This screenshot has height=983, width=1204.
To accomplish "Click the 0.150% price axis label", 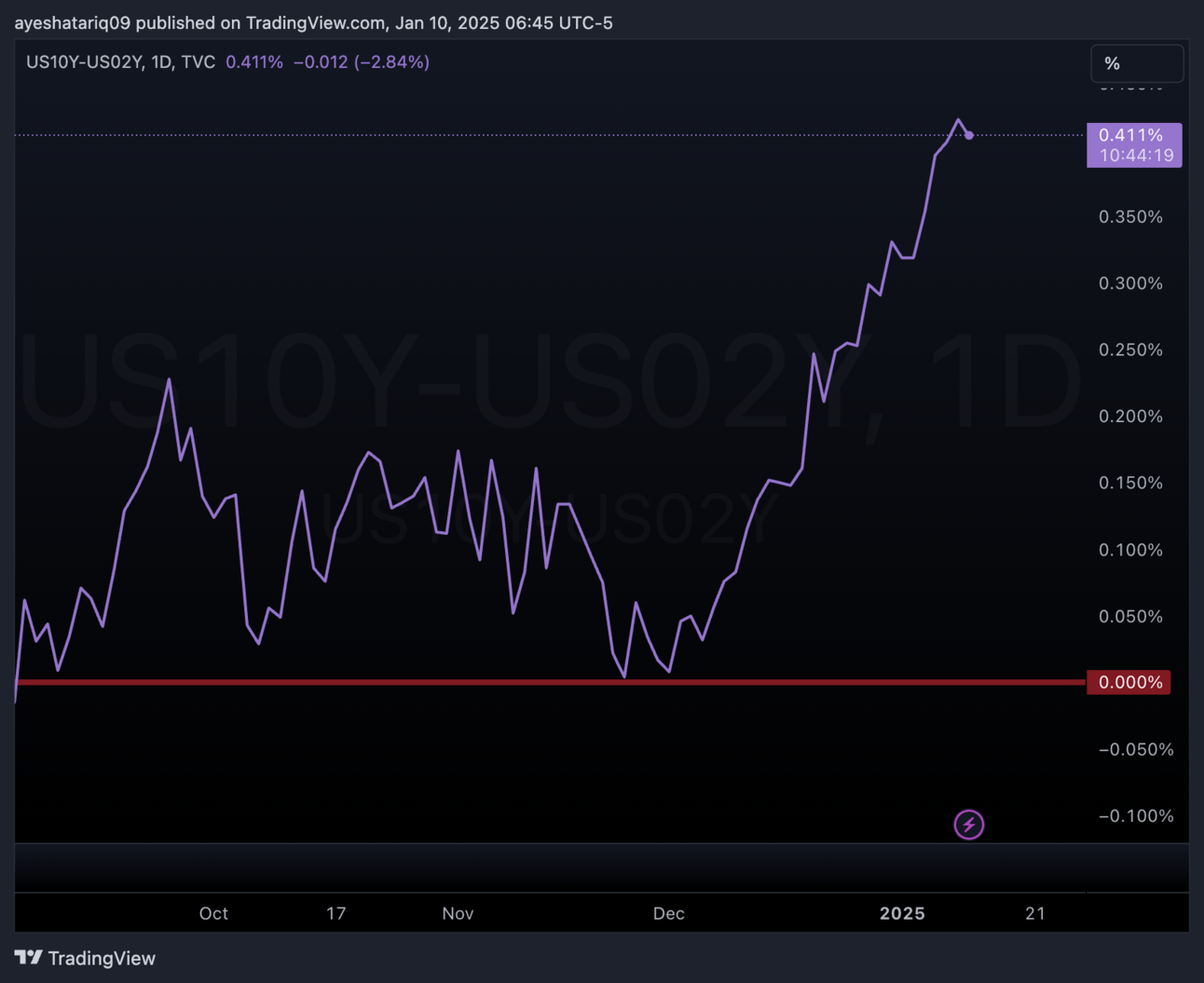I will coord(1130,483).
